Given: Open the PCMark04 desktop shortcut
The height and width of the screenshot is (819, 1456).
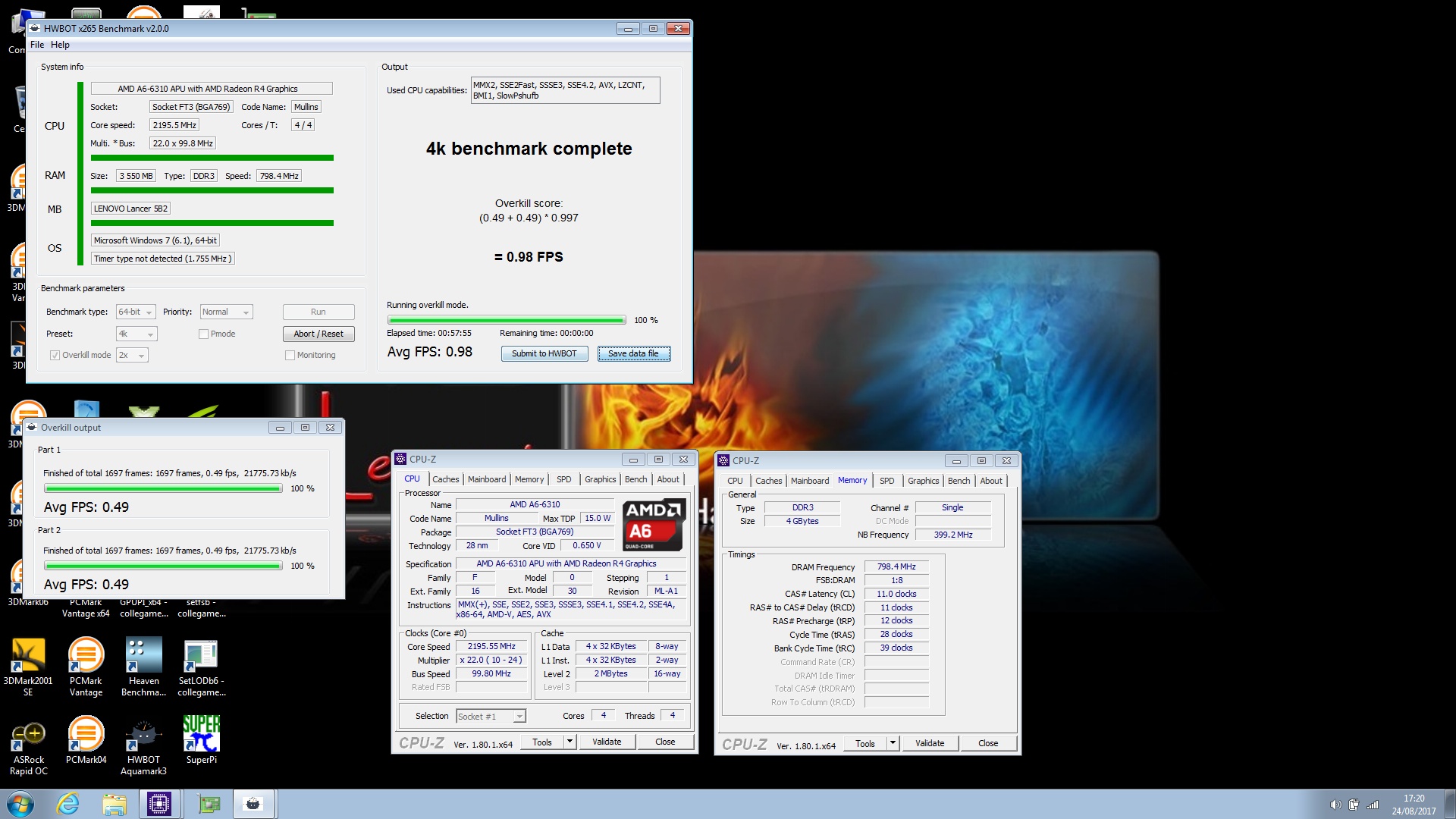Looking at the screenshot, I should 86,741.
